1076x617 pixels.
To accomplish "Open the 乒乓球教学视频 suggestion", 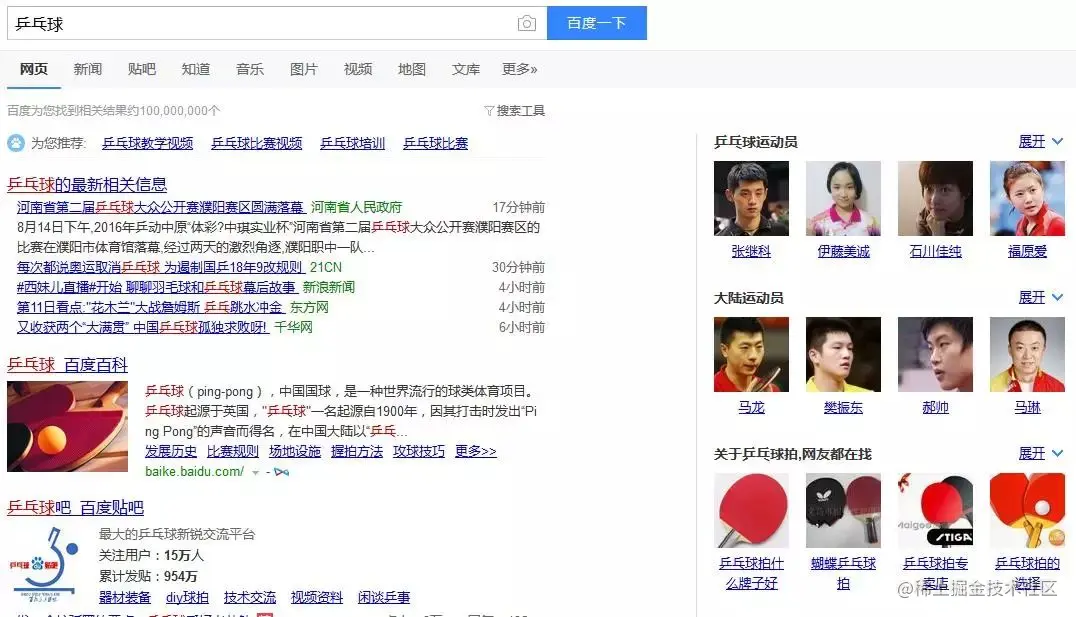I will point(148,143).
